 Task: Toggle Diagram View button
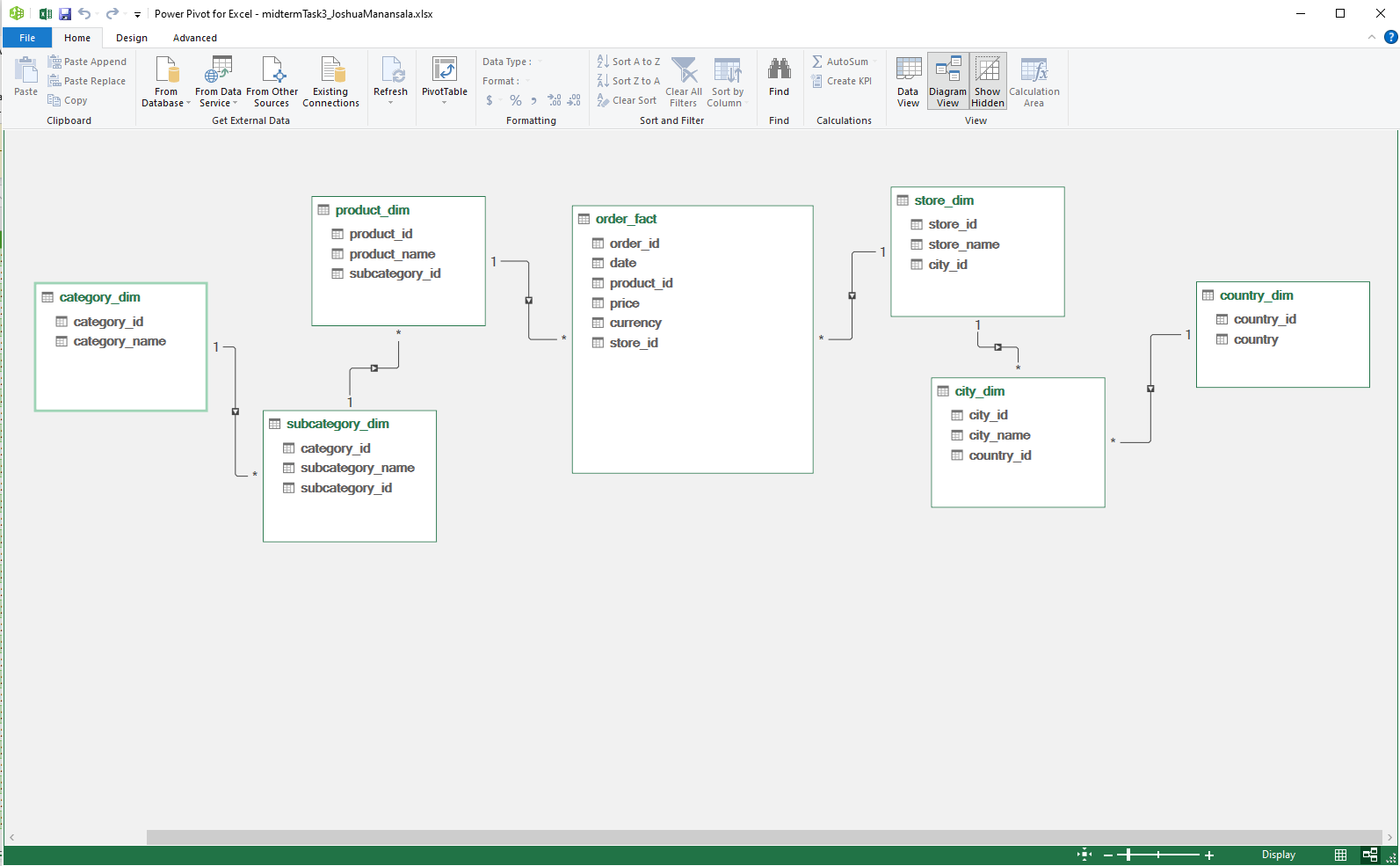pyautogui.click(x=947, y=81)
